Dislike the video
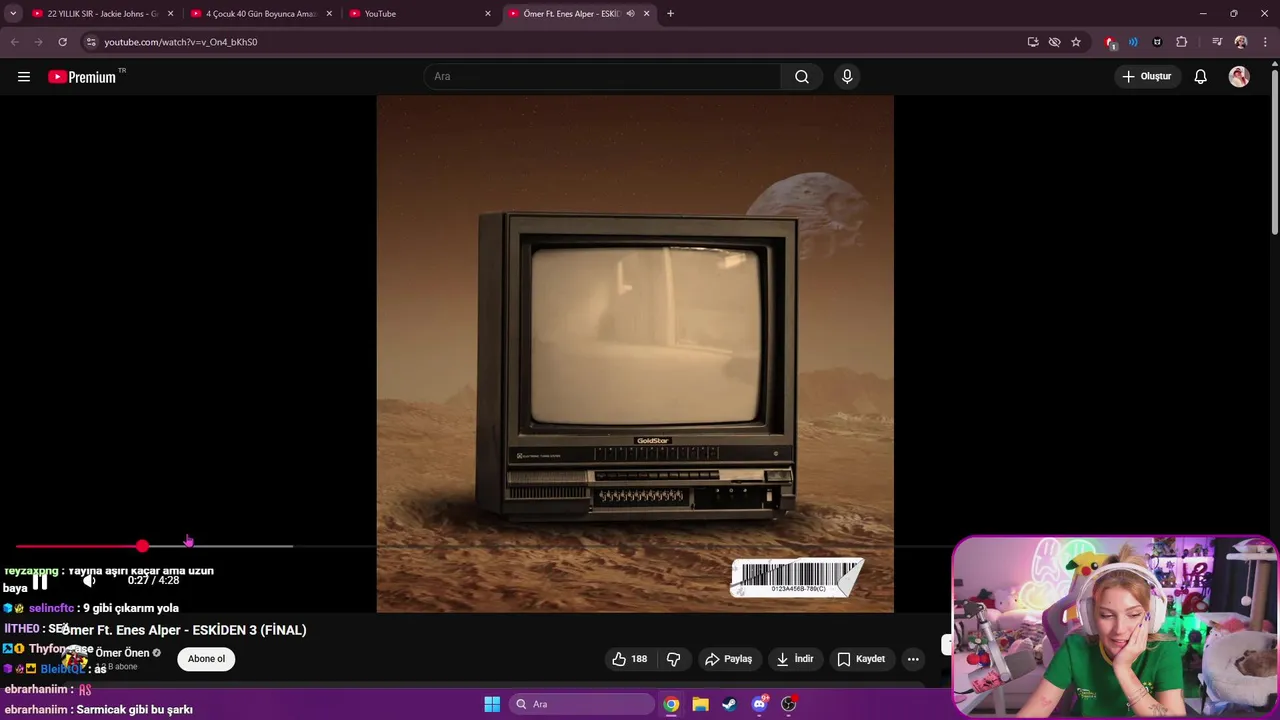Viewport: 1280px width, 720px height. click(x=673, y=659)
